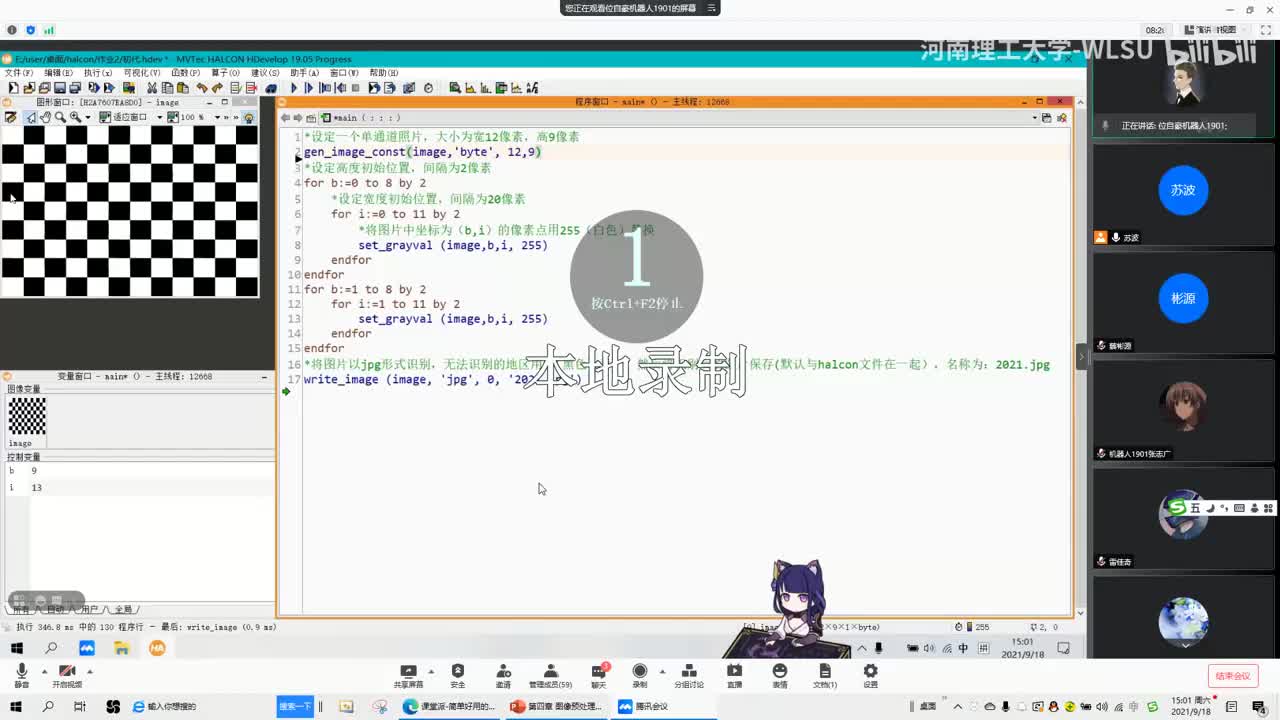Run the program with the blue play icon
The width and height of the screenshot is (1280, 720).
click(295, 88)
